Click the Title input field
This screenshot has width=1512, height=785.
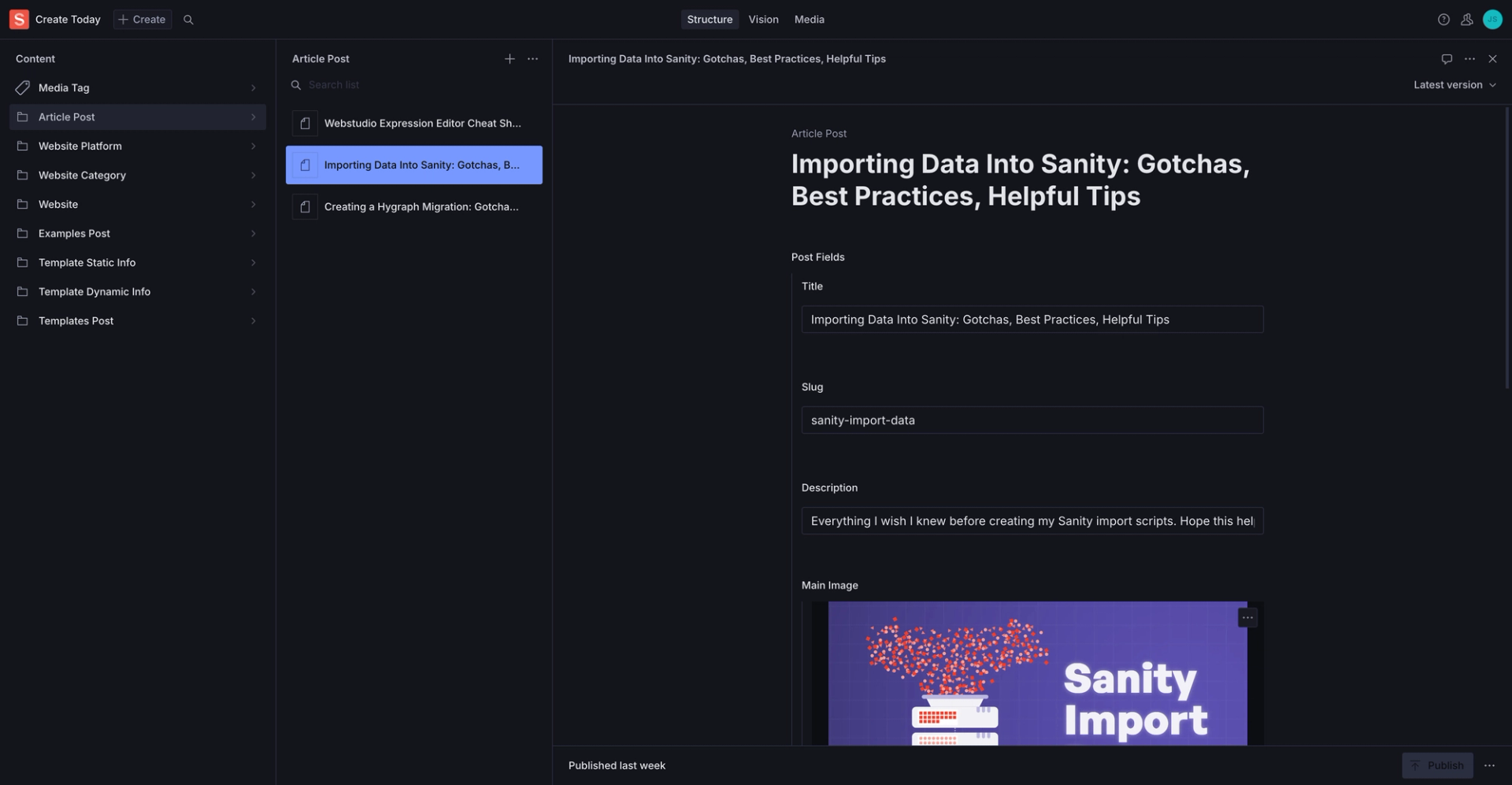tap(1032, 319)
